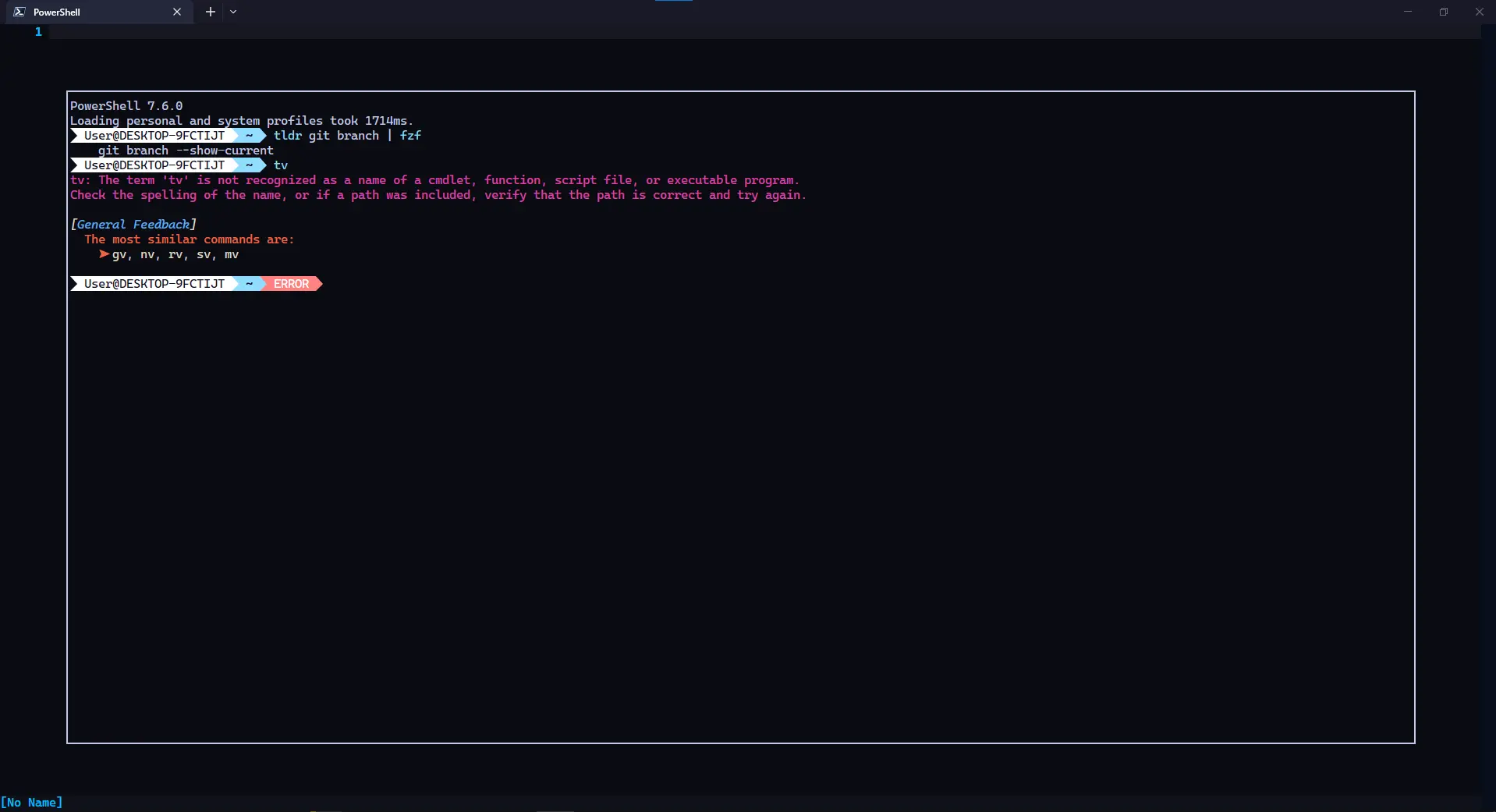1496x812 pixels.
Task: Select the [General Feedback] header
Action: tap(133, 224)
